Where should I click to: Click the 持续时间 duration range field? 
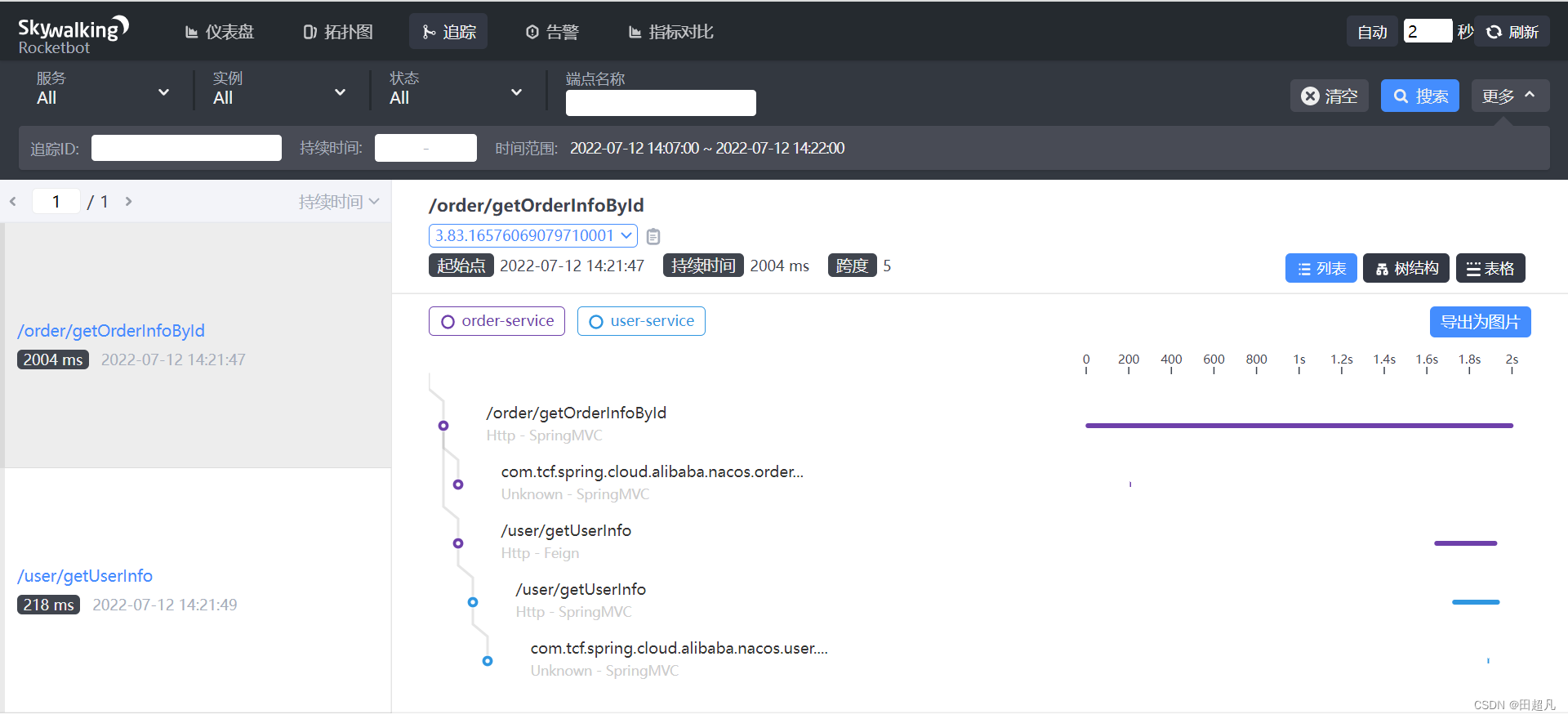(425, 148)
